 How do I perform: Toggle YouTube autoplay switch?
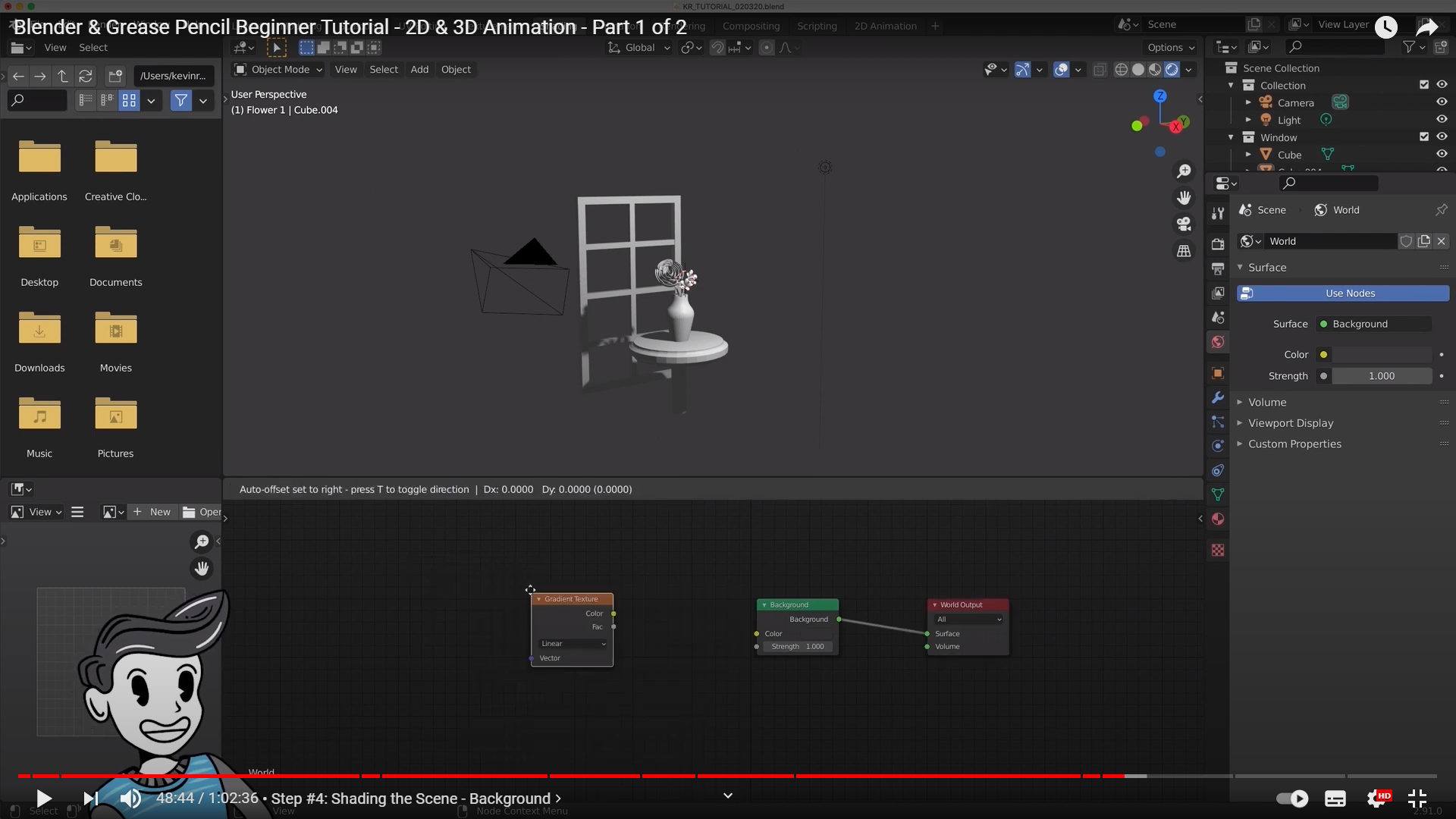pyautogui.click(x=1292, y=799)
